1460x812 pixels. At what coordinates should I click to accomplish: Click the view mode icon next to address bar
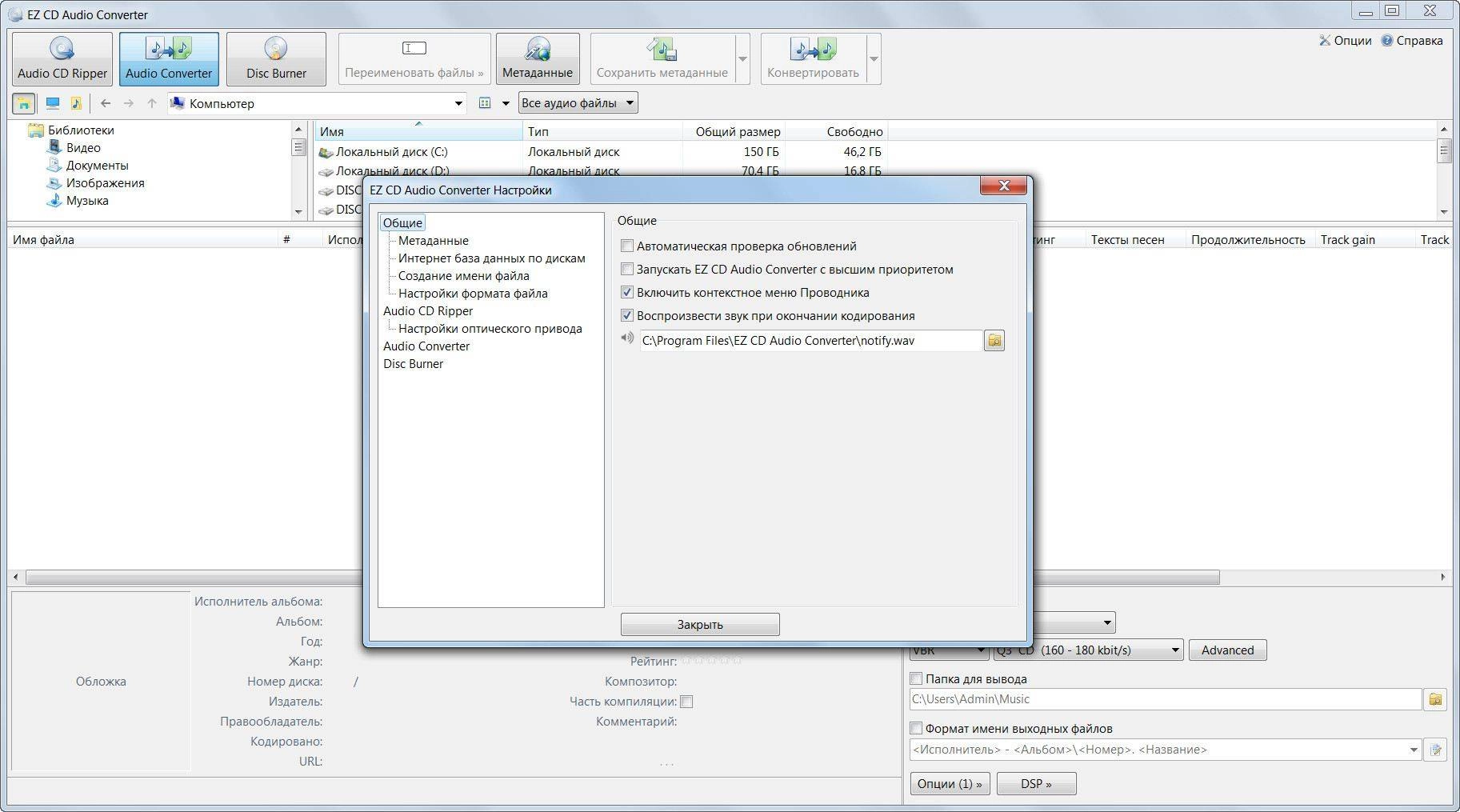pos(484,103)
